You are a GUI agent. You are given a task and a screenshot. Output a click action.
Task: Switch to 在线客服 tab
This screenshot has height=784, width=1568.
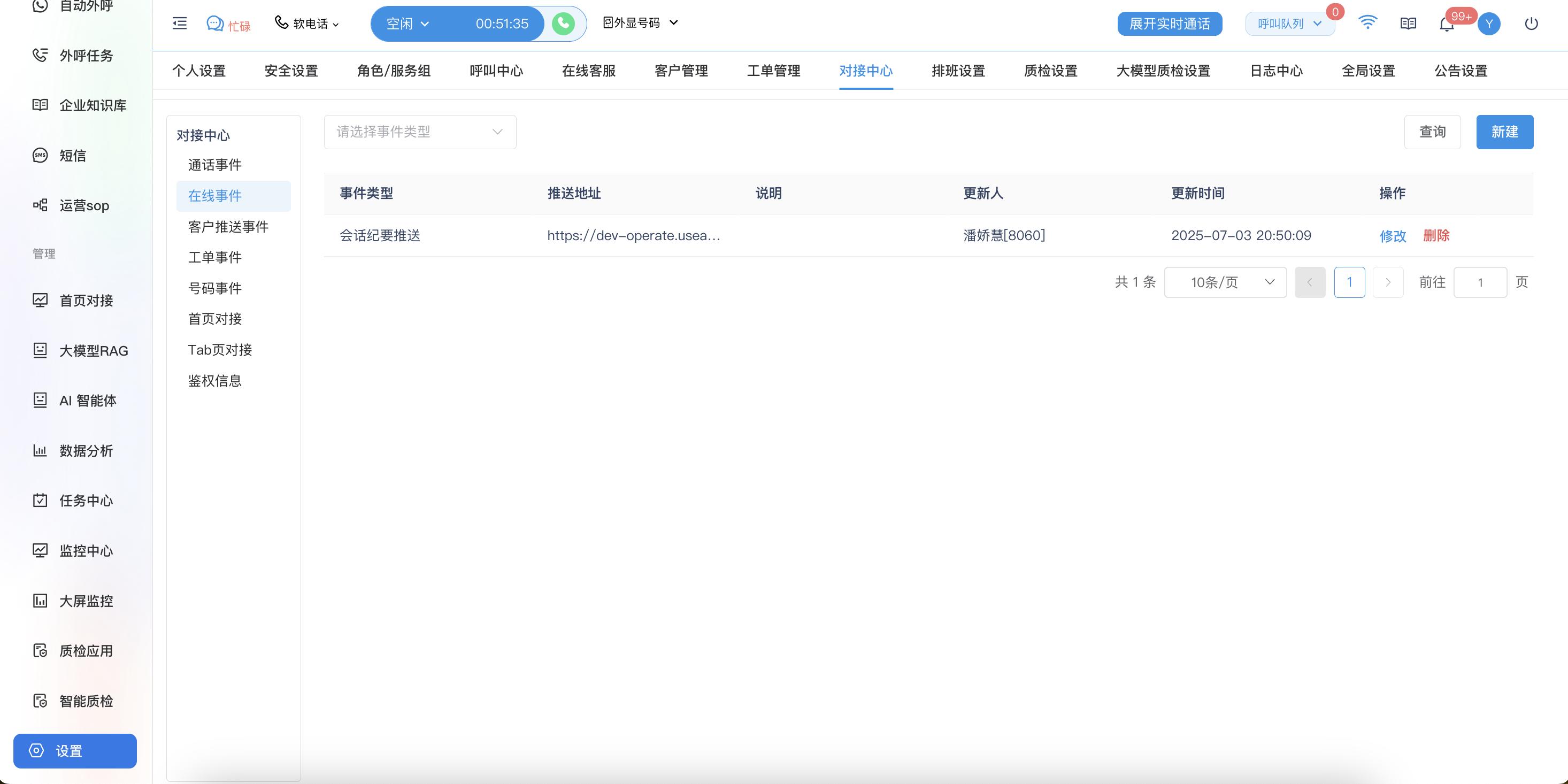tap(589, 71)
